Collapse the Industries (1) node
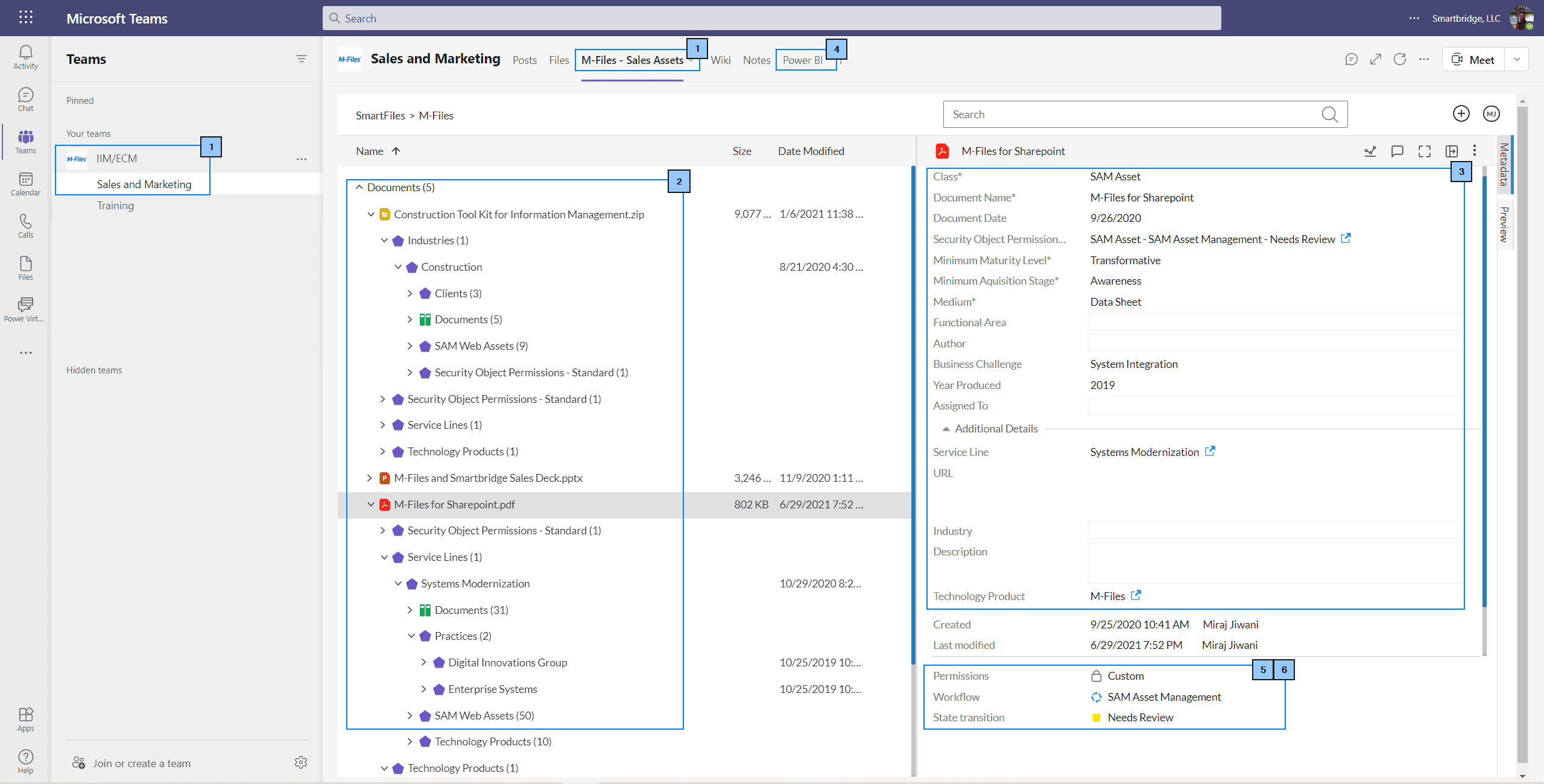The image size is (1544, 784). [x=385, y=241]
